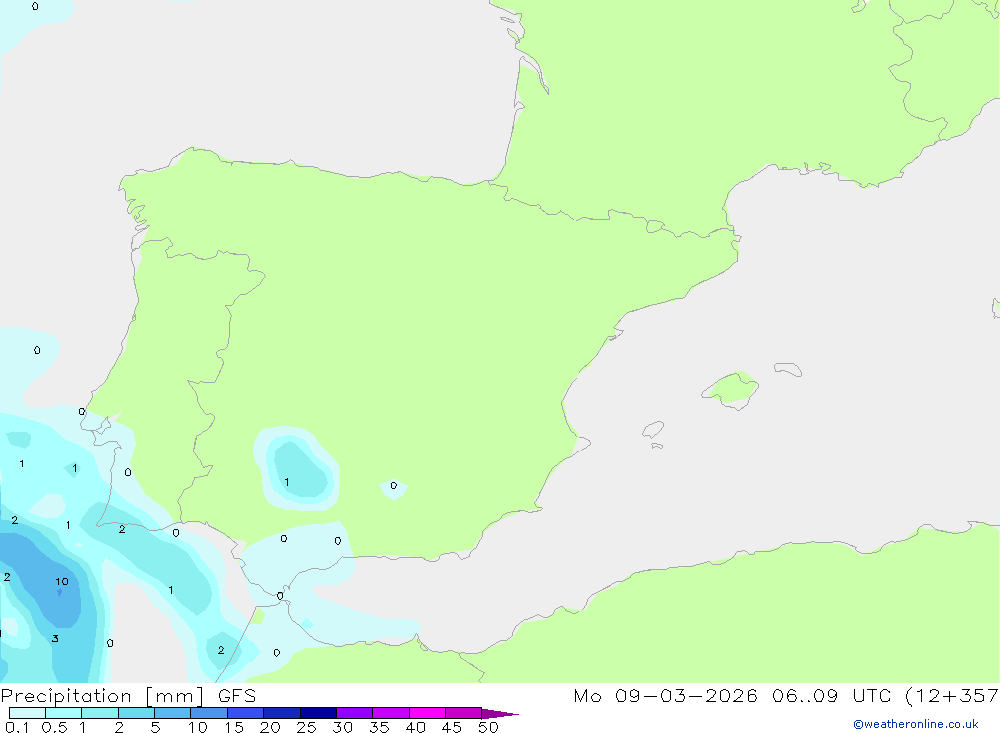Click the legend scale label '5'
The height and width of the screenshot is (733, 1000).
tap(155, 727)
